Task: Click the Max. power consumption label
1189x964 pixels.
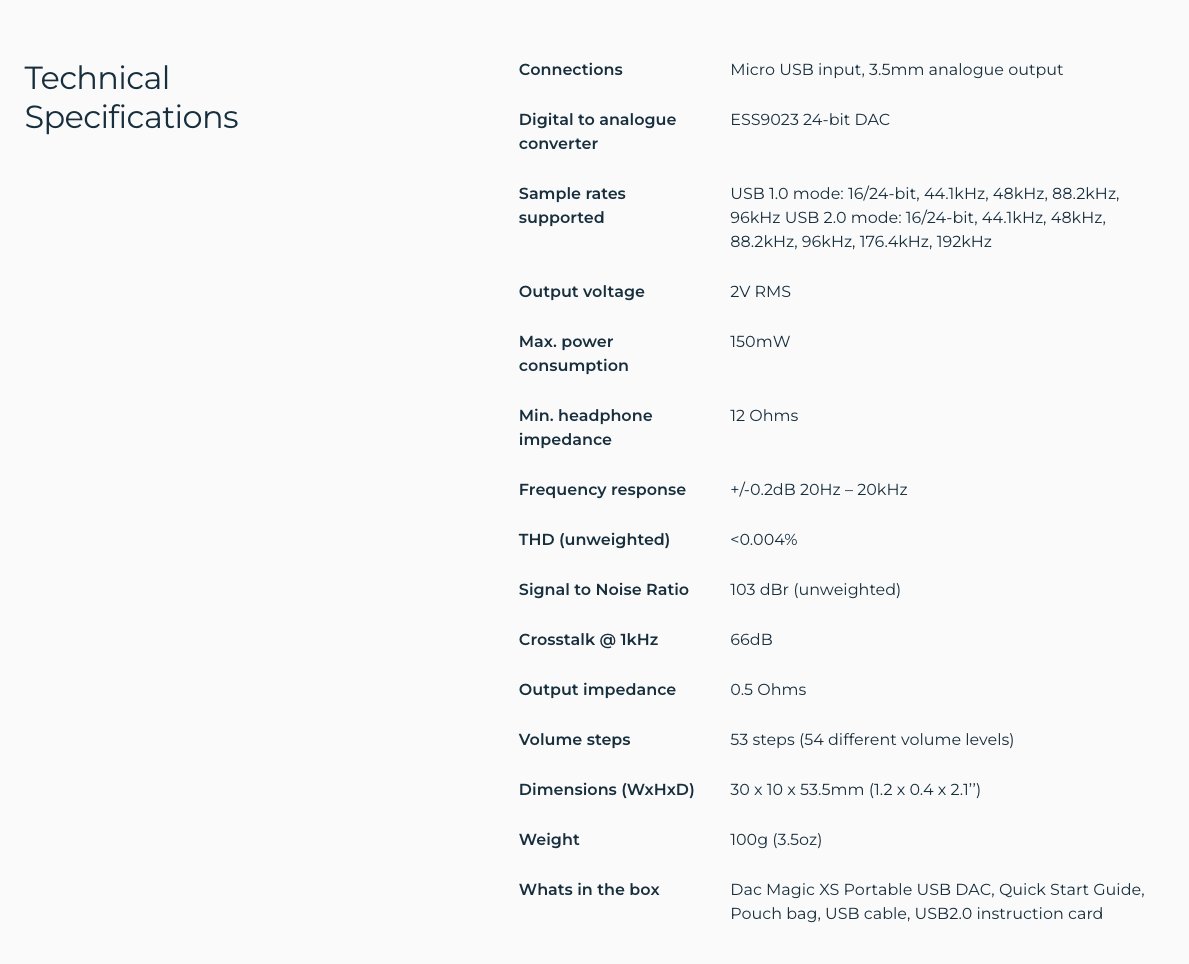Action: tap(573, 353)
